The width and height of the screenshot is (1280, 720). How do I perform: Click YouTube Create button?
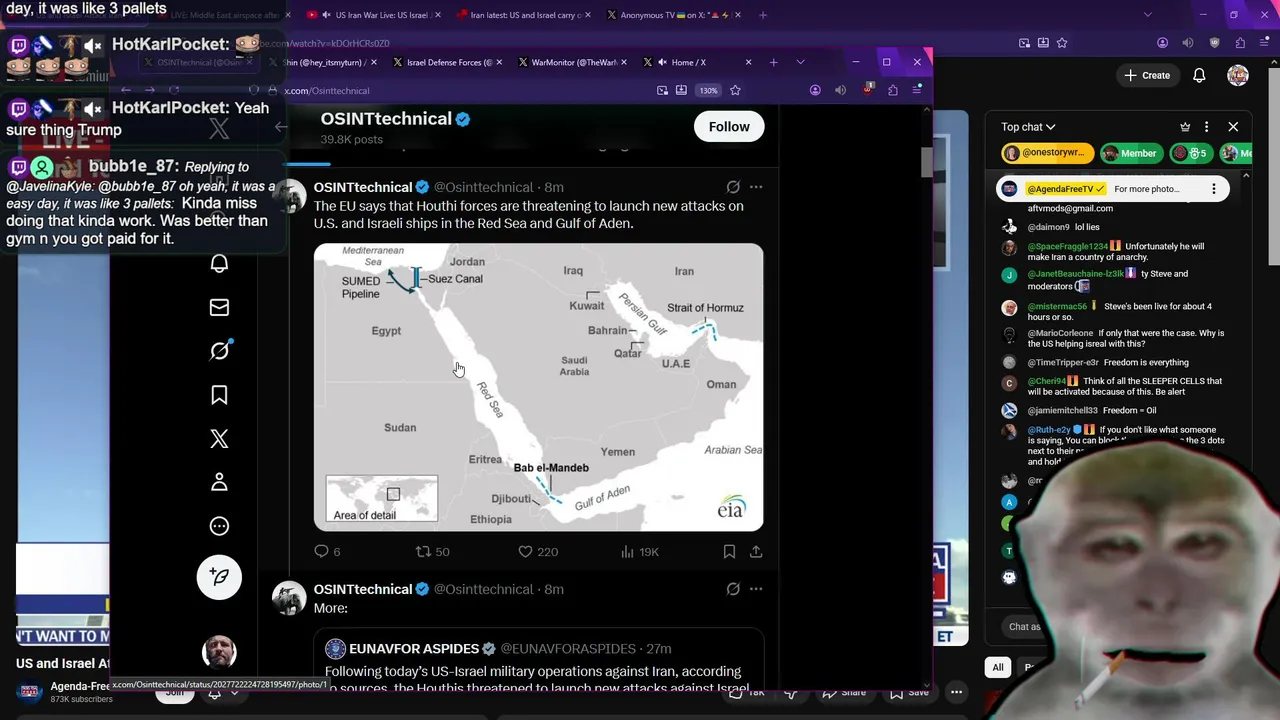tap(1146, 75)
